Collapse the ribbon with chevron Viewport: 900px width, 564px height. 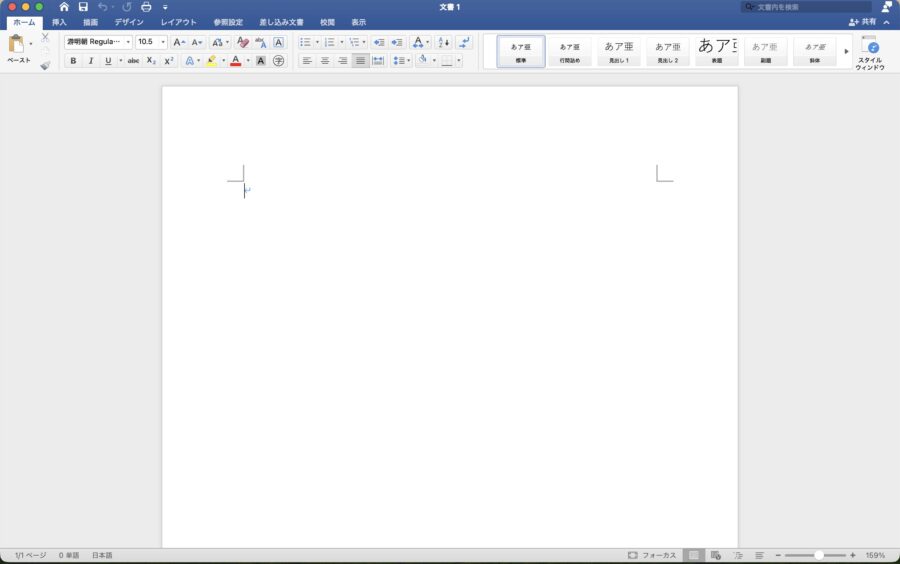pos(887,22)
